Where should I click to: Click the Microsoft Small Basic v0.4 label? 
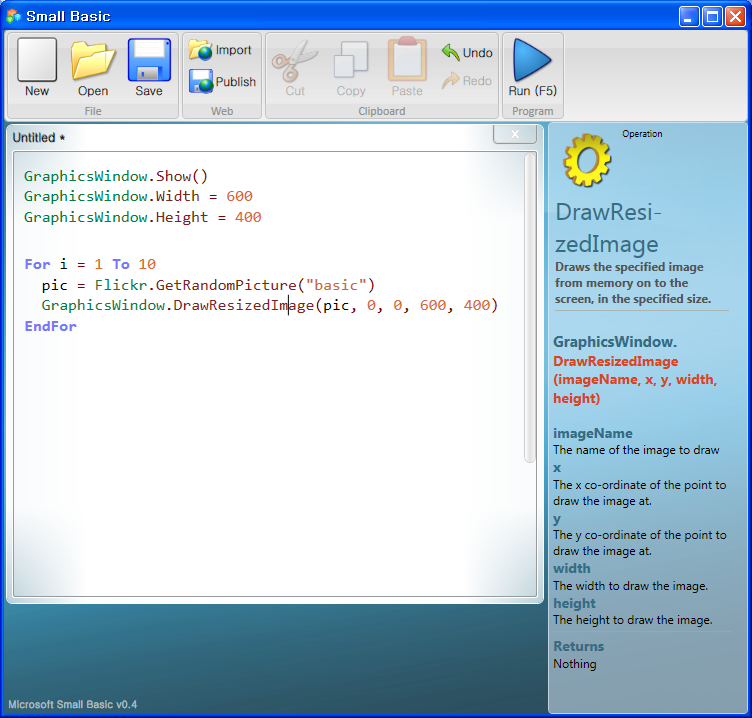point(72,704)
